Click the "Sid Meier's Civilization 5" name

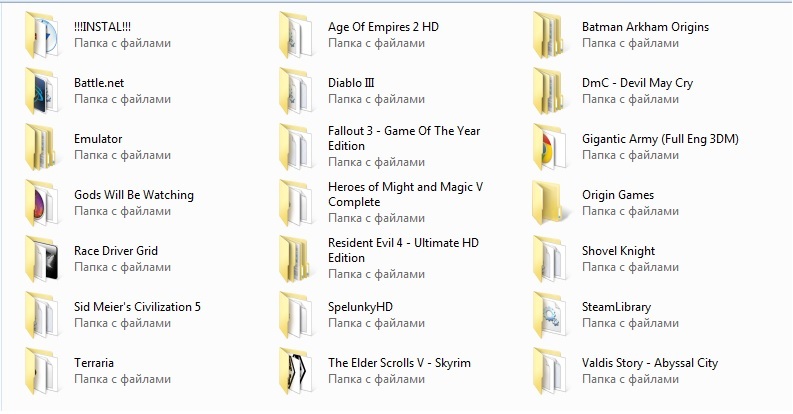[x=138, y=307]
